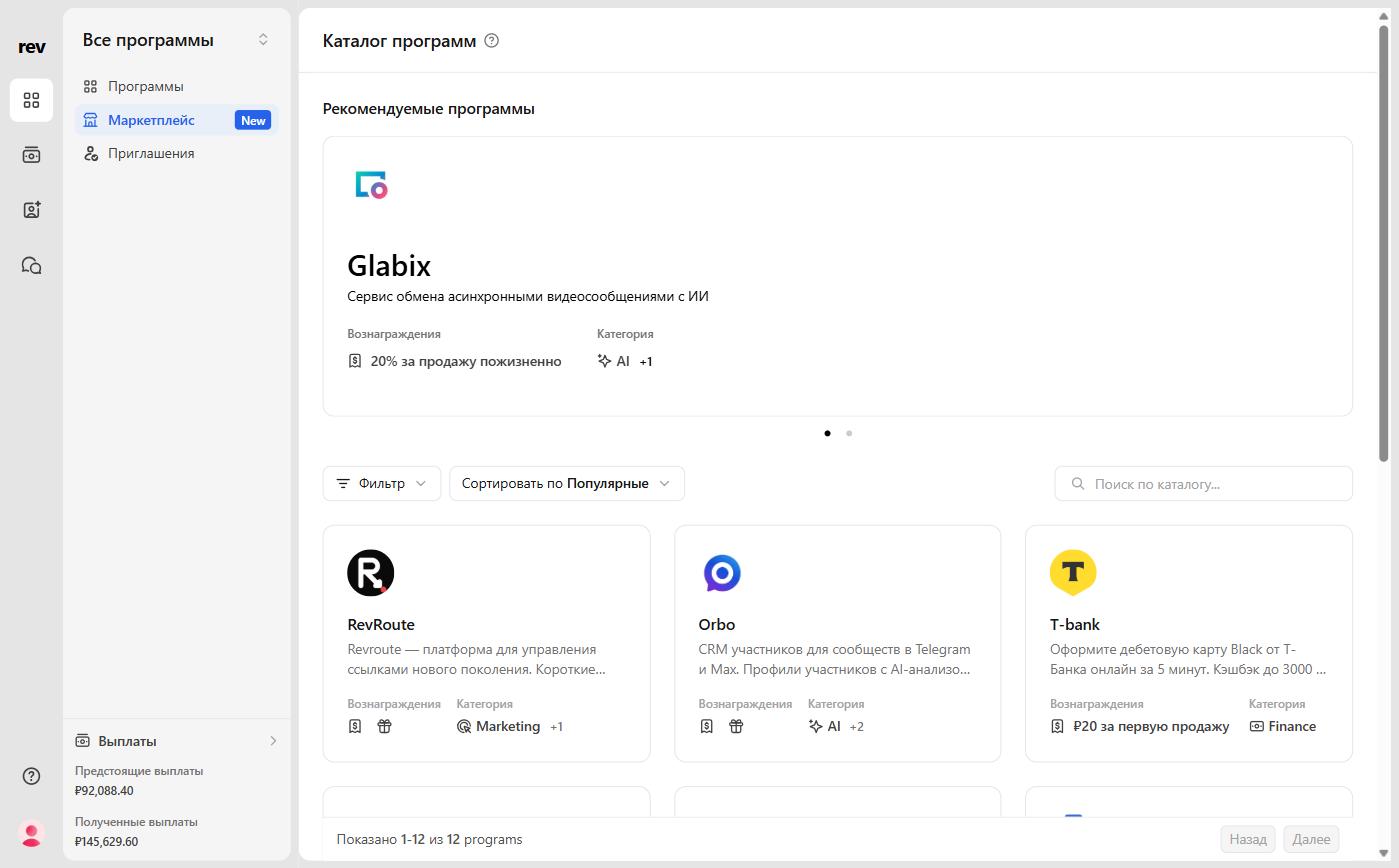The height and width of the screenshot is (868, 1399).
Task: Click the Finance category icon on T-bank card
Action: 1257,727
